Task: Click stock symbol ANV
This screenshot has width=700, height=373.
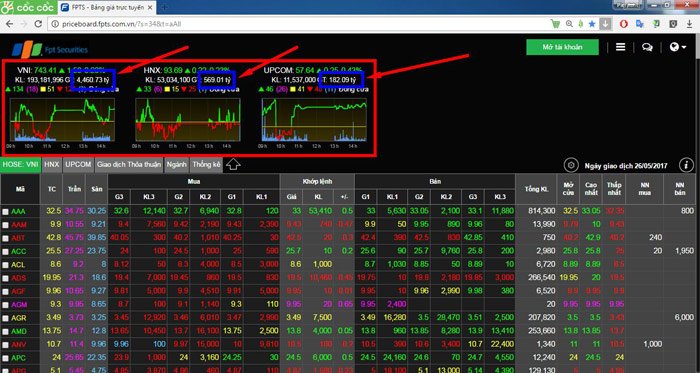Action: click(x=18, y=345)
